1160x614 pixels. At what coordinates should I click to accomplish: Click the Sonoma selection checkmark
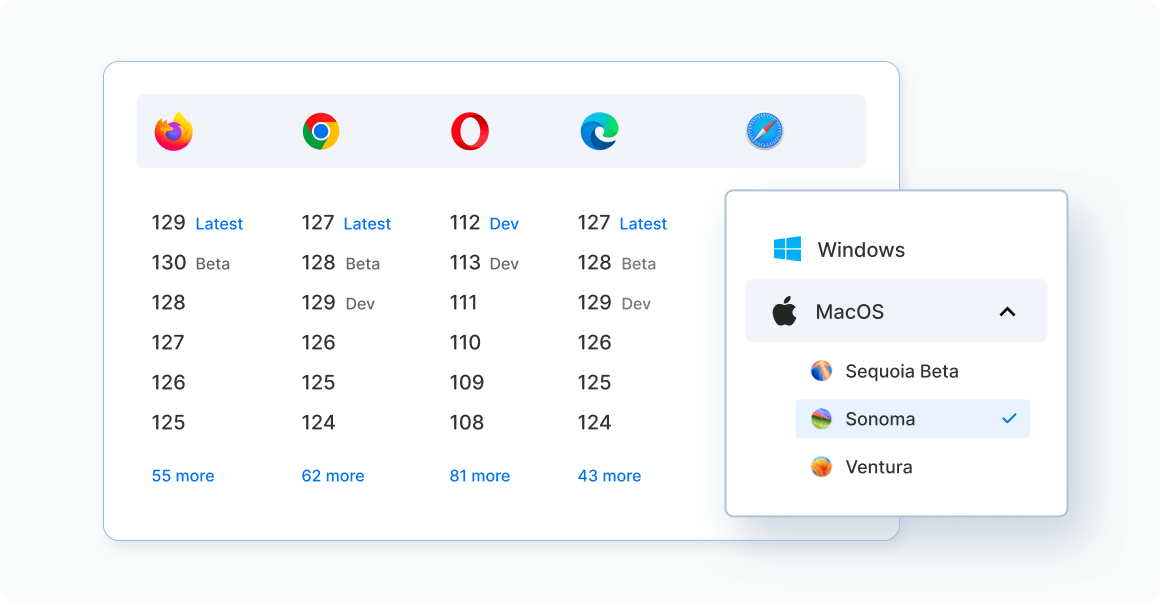(1010, 418)
